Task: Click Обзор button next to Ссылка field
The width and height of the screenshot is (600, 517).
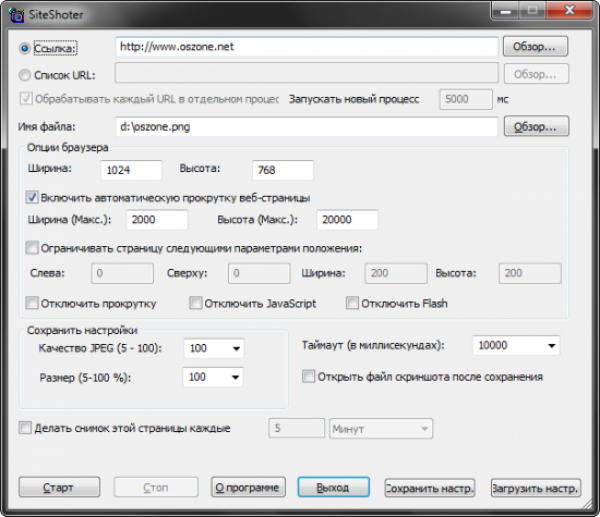Action: pyautogui.click(x=535, y=47)
